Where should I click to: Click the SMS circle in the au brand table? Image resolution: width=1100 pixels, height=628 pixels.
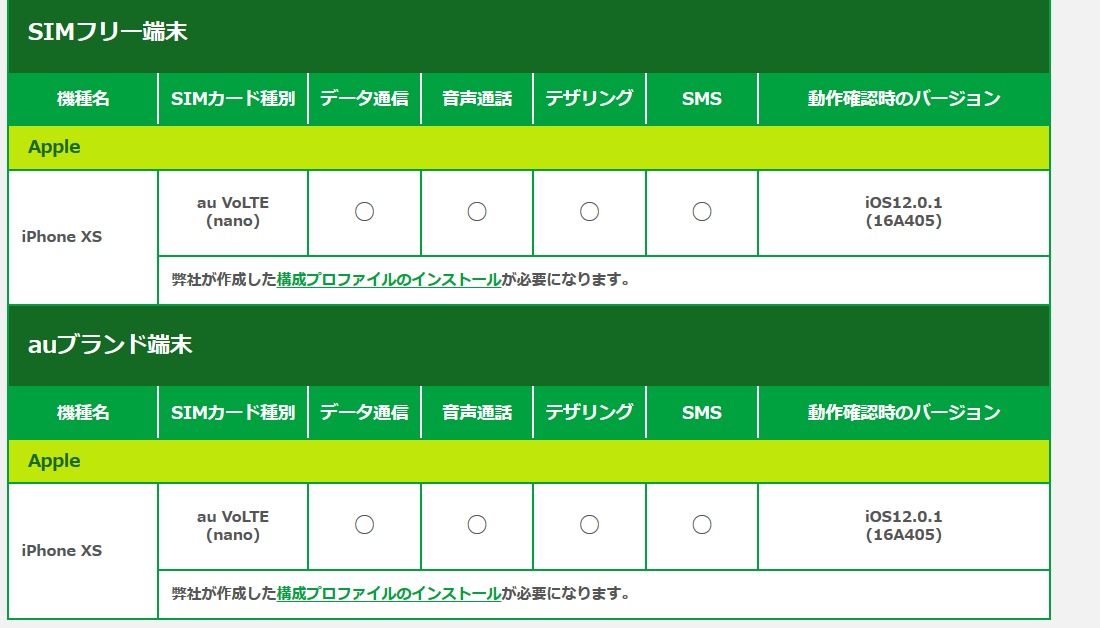(x=702, y=525)
